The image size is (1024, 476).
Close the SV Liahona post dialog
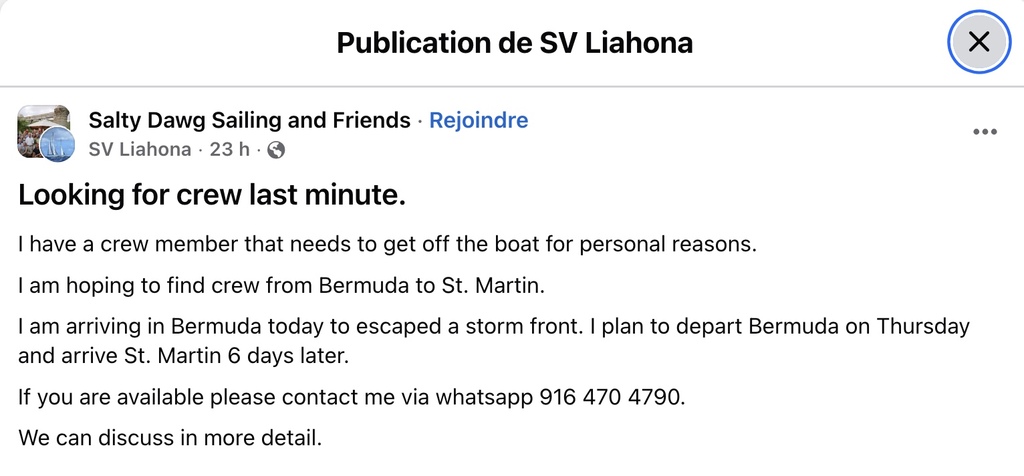click(978, 42)
